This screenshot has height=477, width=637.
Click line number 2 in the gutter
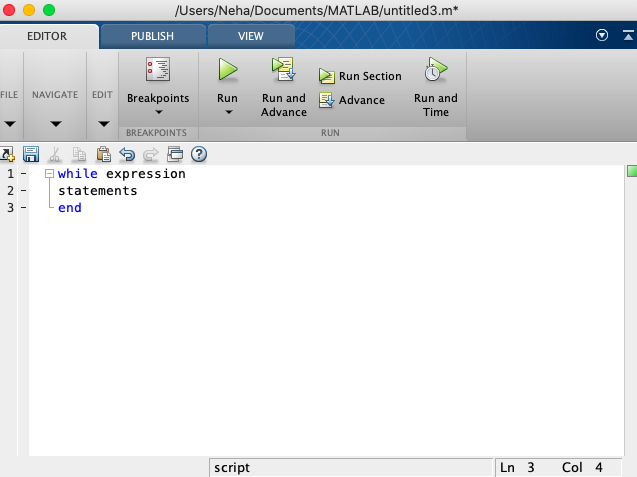tap(10, 191)
